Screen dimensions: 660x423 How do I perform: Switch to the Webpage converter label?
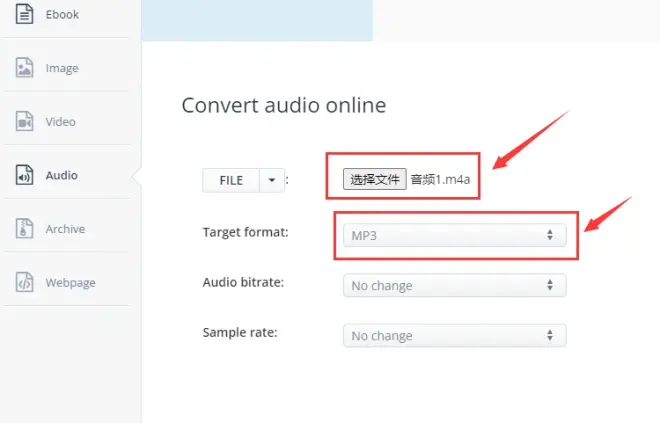click(x=70, y=282)
